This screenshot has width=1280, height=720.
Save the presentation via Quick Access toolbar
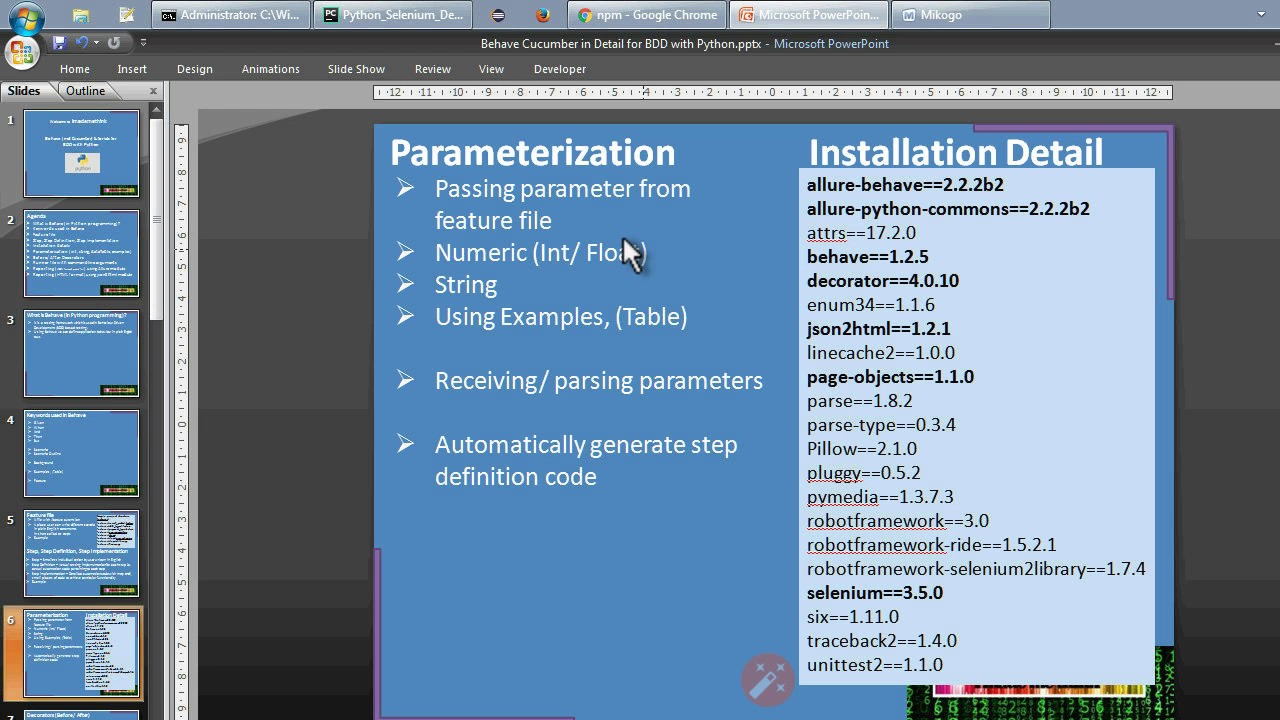(59, 42)
